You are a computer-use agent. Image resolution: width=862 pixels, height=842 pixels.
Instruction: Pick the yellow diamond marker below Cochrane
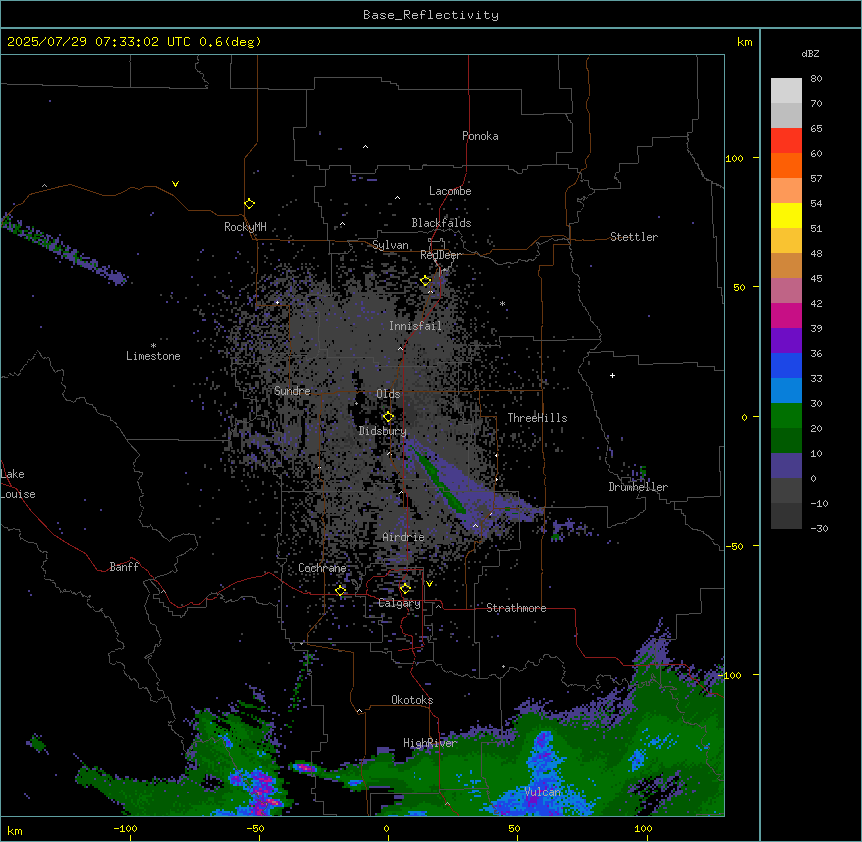pos(340,590)
